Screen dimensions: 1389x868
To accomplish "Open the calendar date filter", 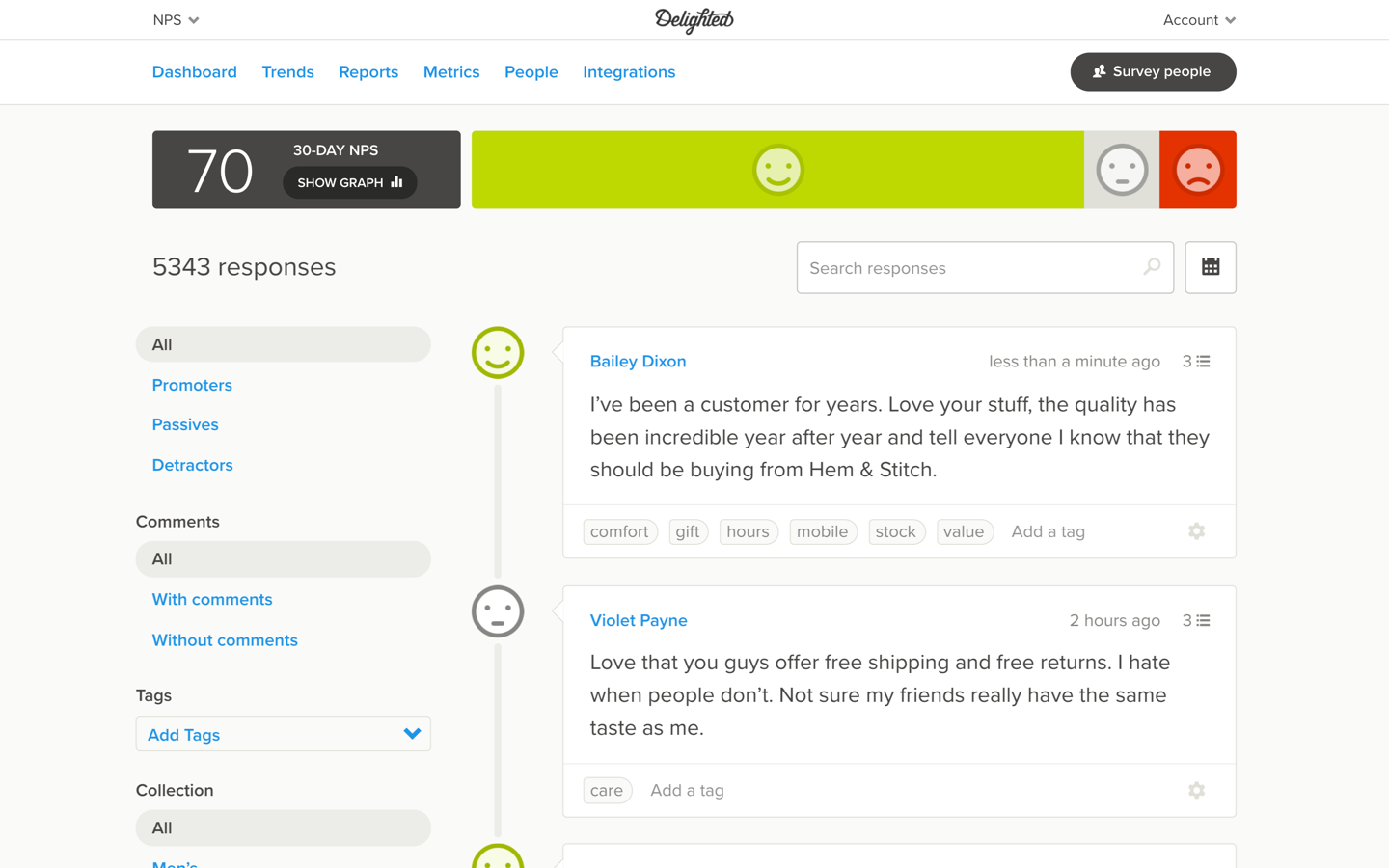I will point(1210,267).
